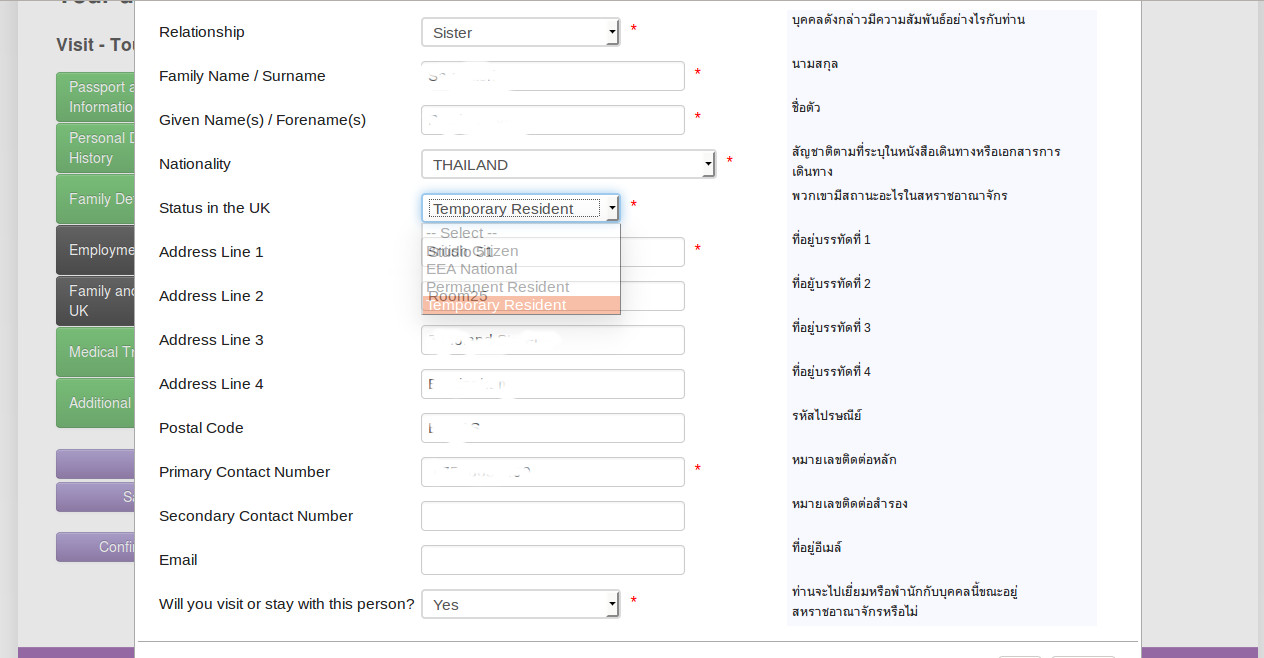Image resolution: width=1264 pixels, height=658 pixels.
Task: Click the Primary Contact Number field
Action: 552,472
